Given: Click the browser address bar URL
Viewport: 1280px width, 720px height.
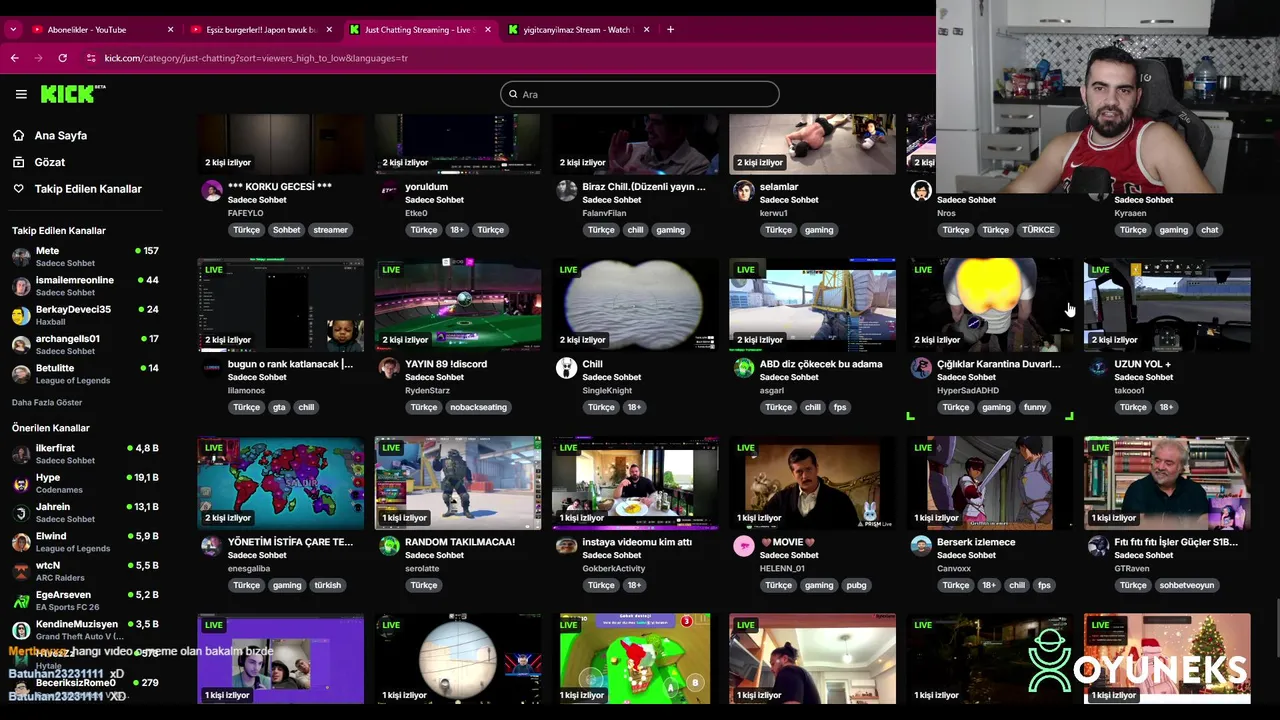Looking at the screenshot, I should [256, 58].
